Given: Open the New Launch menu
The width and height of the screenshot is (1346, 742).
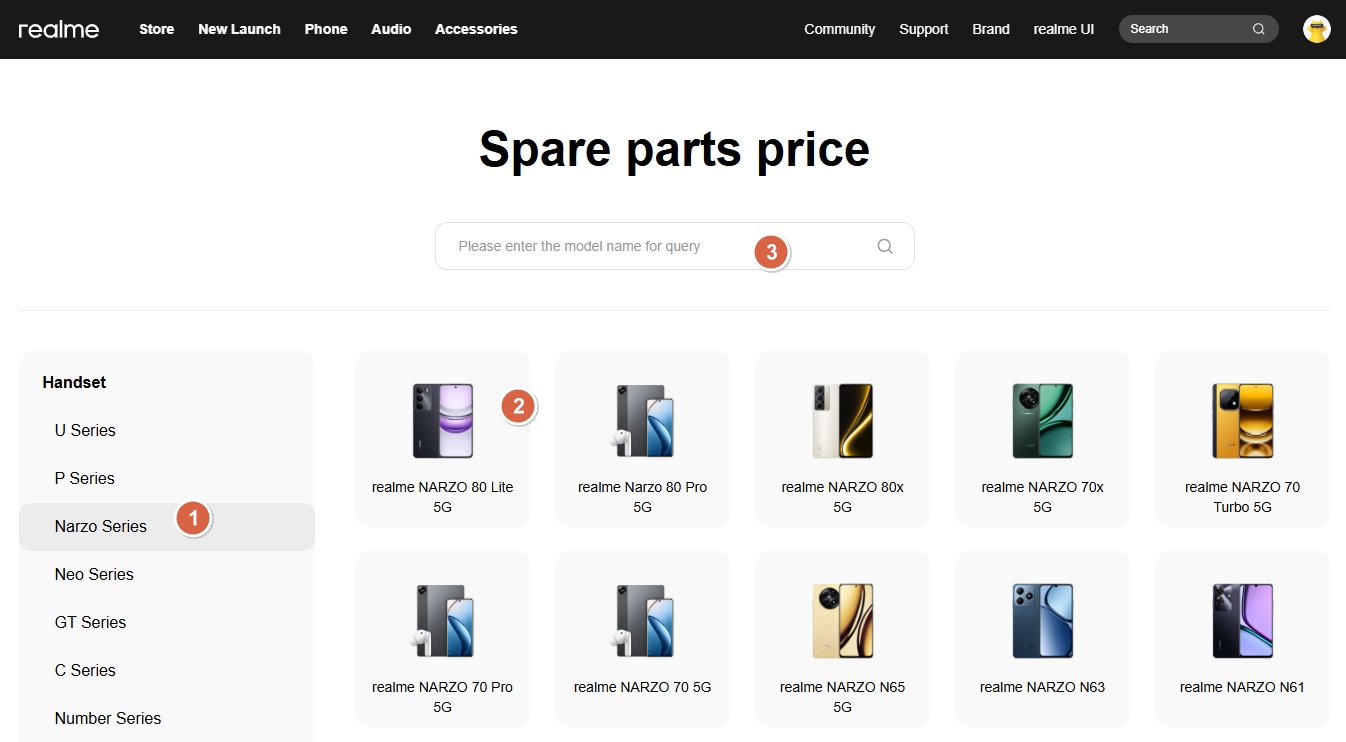Looking at the screenshot, I should [x=239, y=29].
